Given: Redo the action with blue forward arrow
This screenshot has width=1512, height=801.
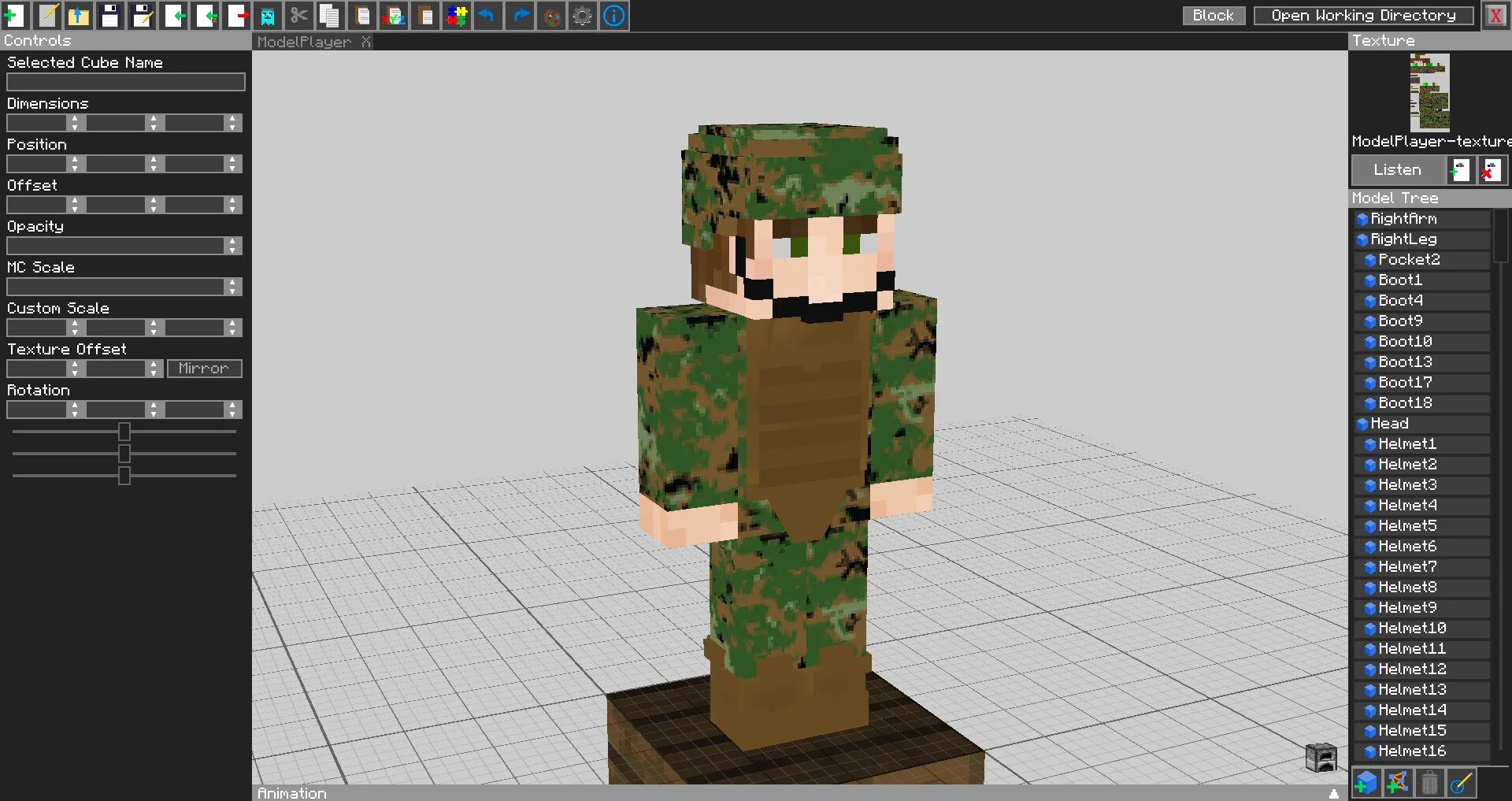Looking at the screenshot, I should click(x=520, y=15).
